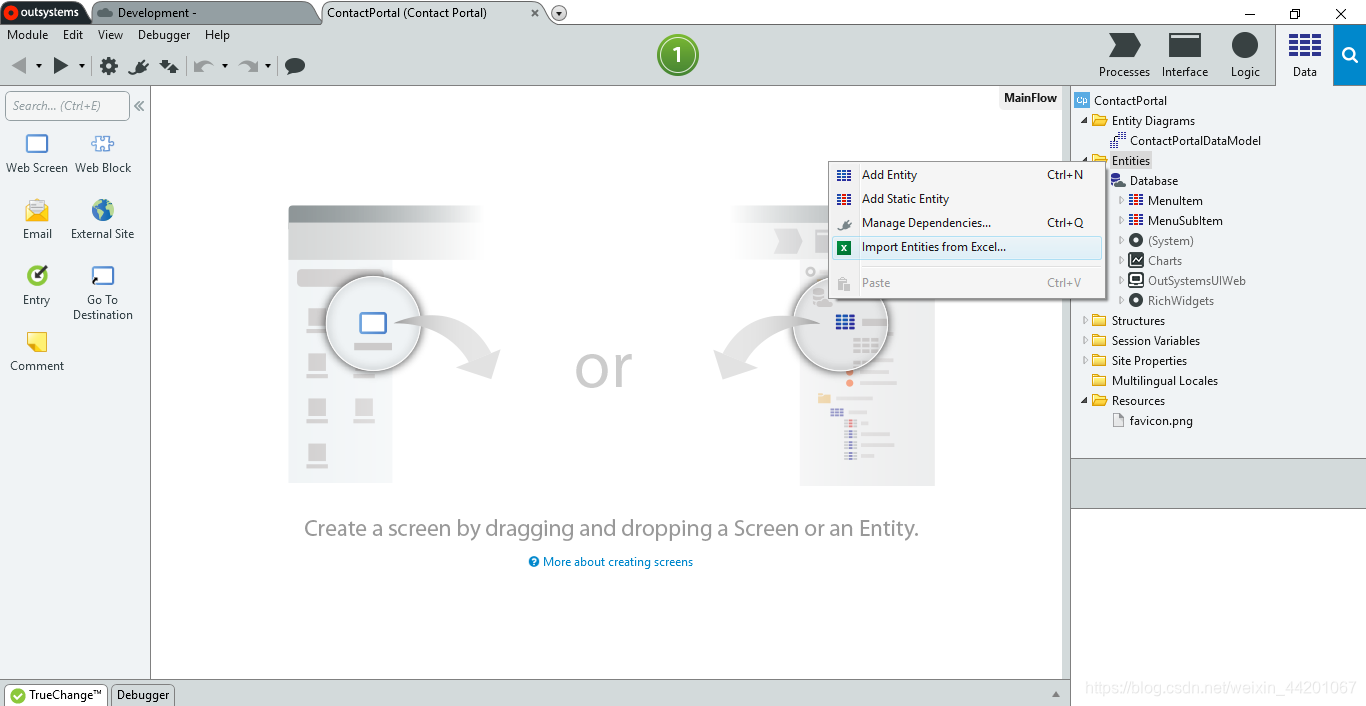
Task: Expand the Site Properties folder
Action: click(x=1085, y=361)
